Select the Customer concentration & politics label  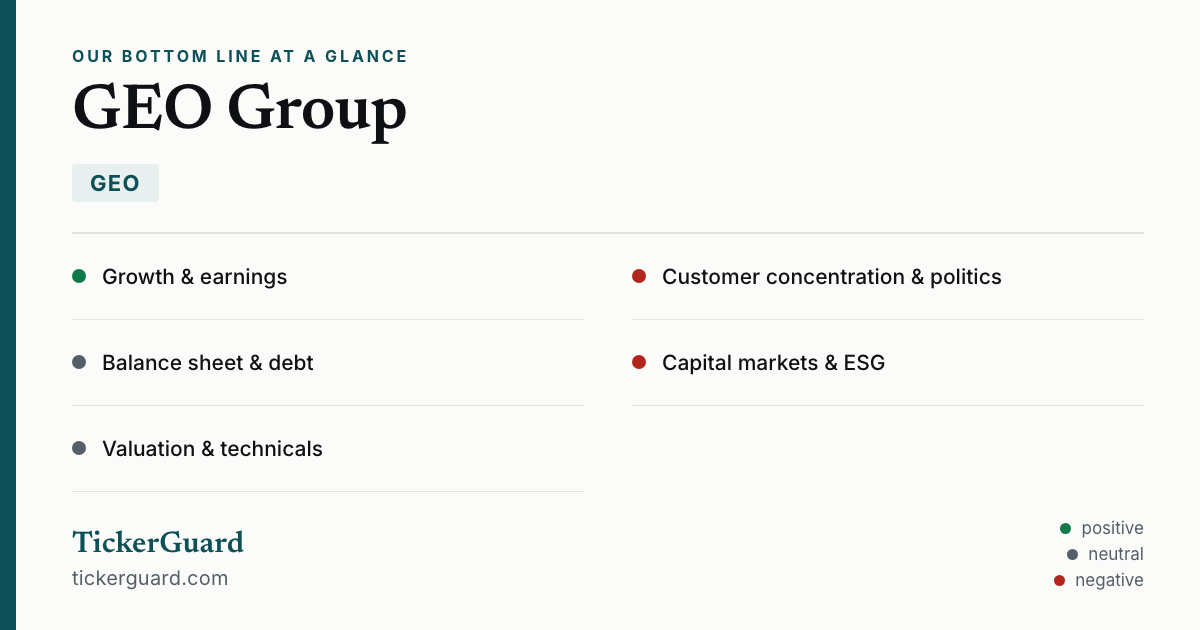[x=832, y=277]
